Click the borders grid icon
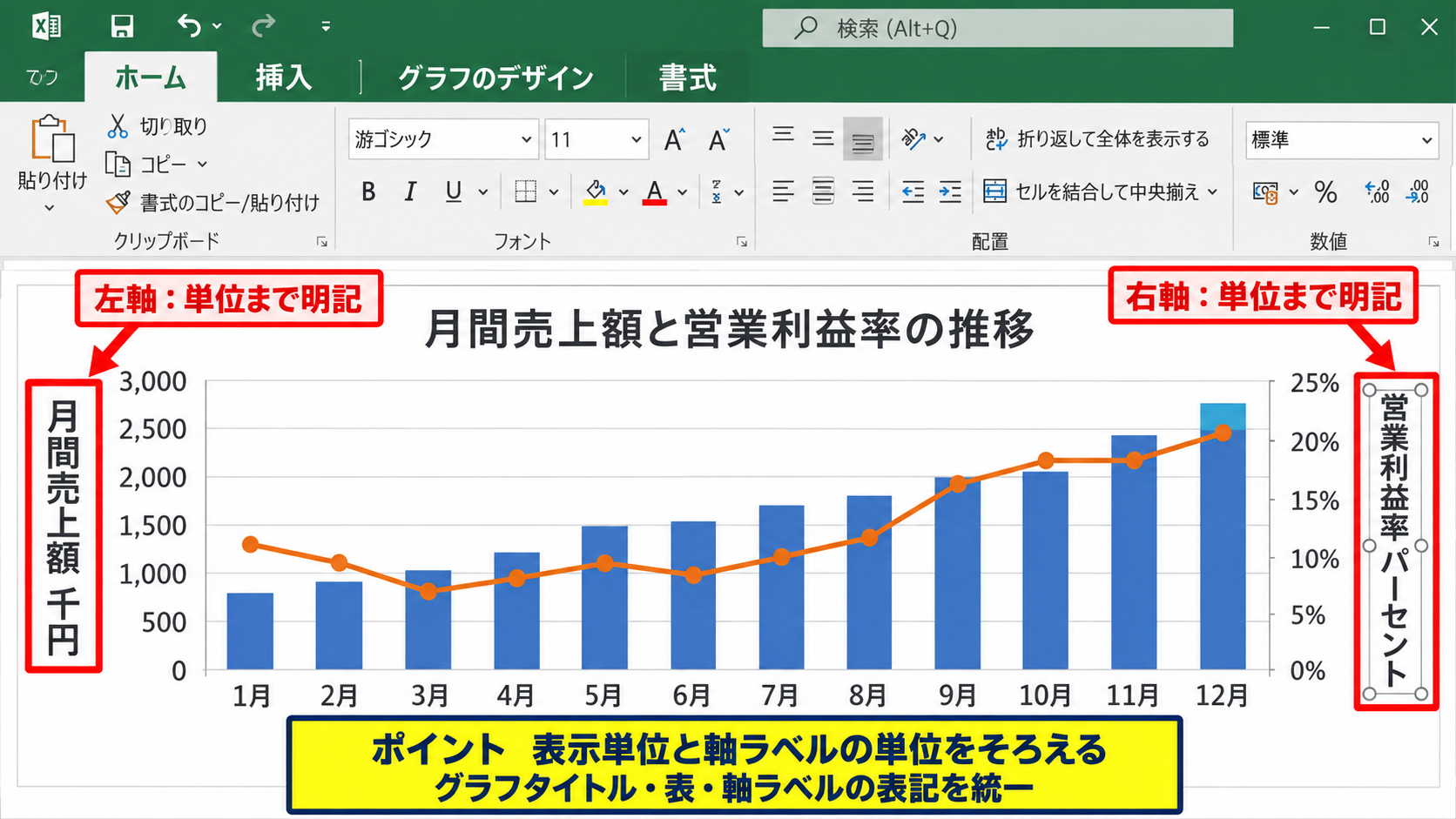The height and width of the screenshot is (819, 1456). point(525,191)
